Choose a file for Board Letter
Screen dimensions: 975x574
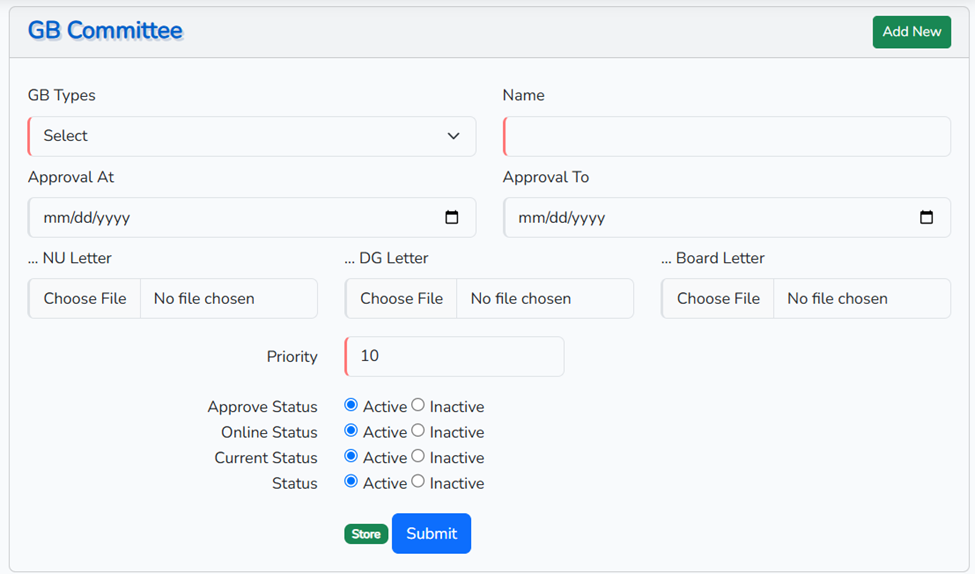718,299
